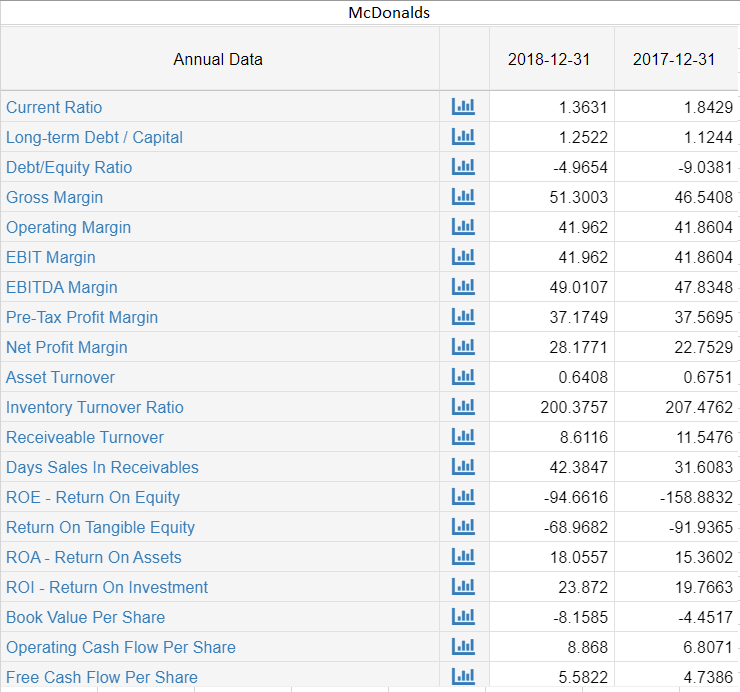The width and height of the screenshot is (740, 692).
Task: Open chart icon for EBIT Margin
Action: (463, 257)
